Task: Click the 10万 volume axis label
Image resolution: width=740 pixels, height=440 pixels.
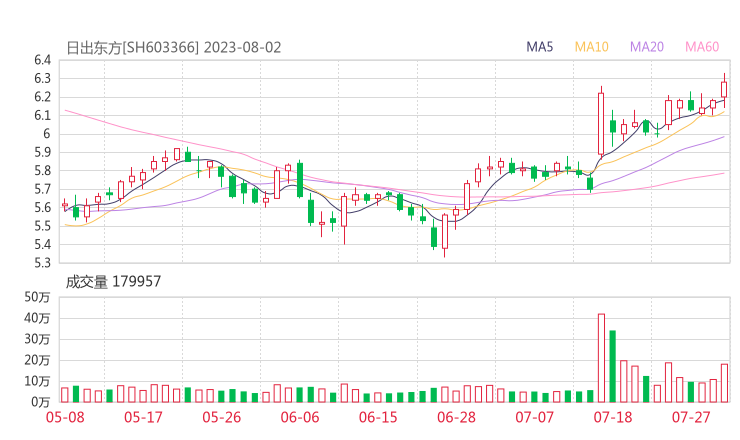Action: (37, 381)
